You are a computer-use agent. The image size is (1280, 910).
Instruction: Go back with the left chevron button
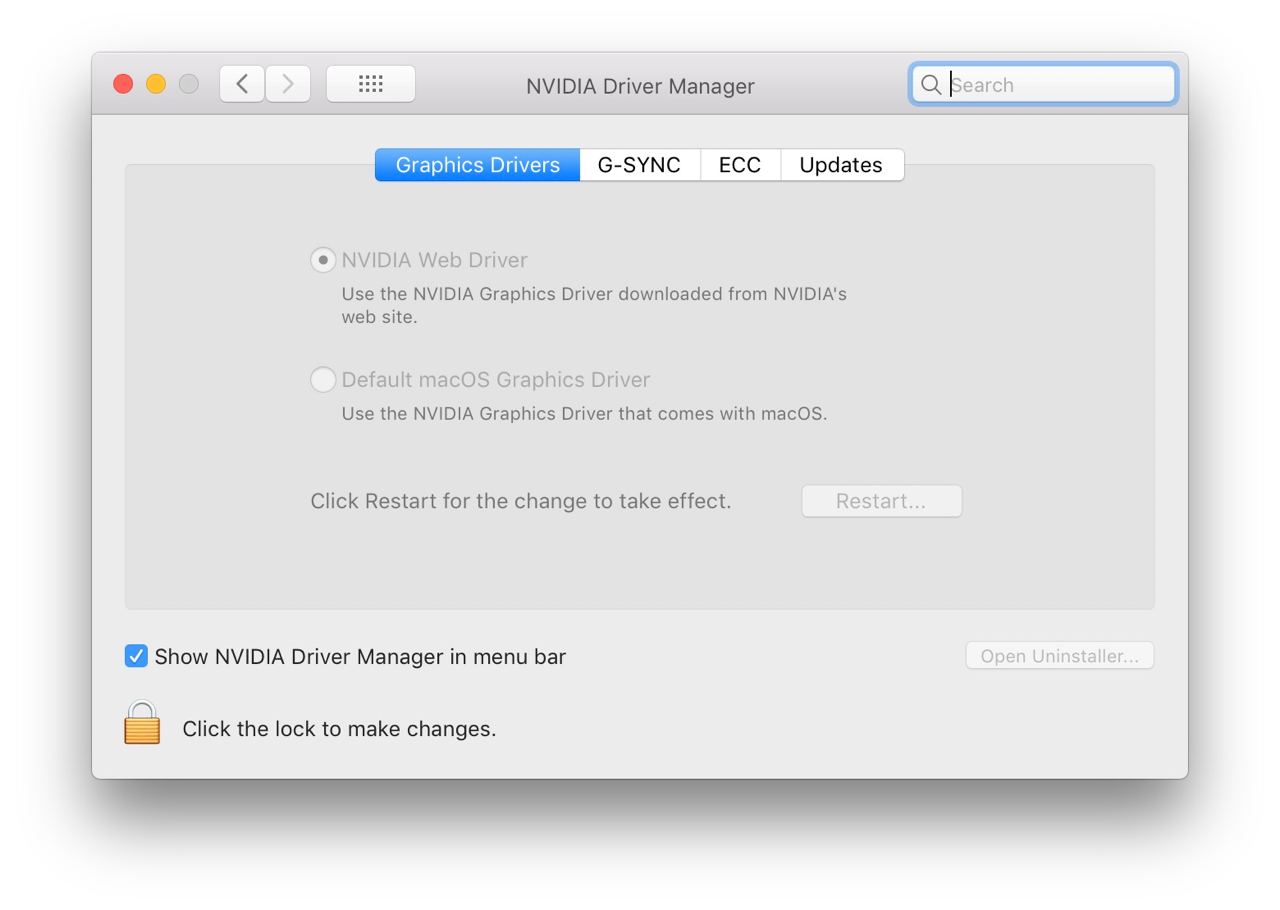coord(242,84)
